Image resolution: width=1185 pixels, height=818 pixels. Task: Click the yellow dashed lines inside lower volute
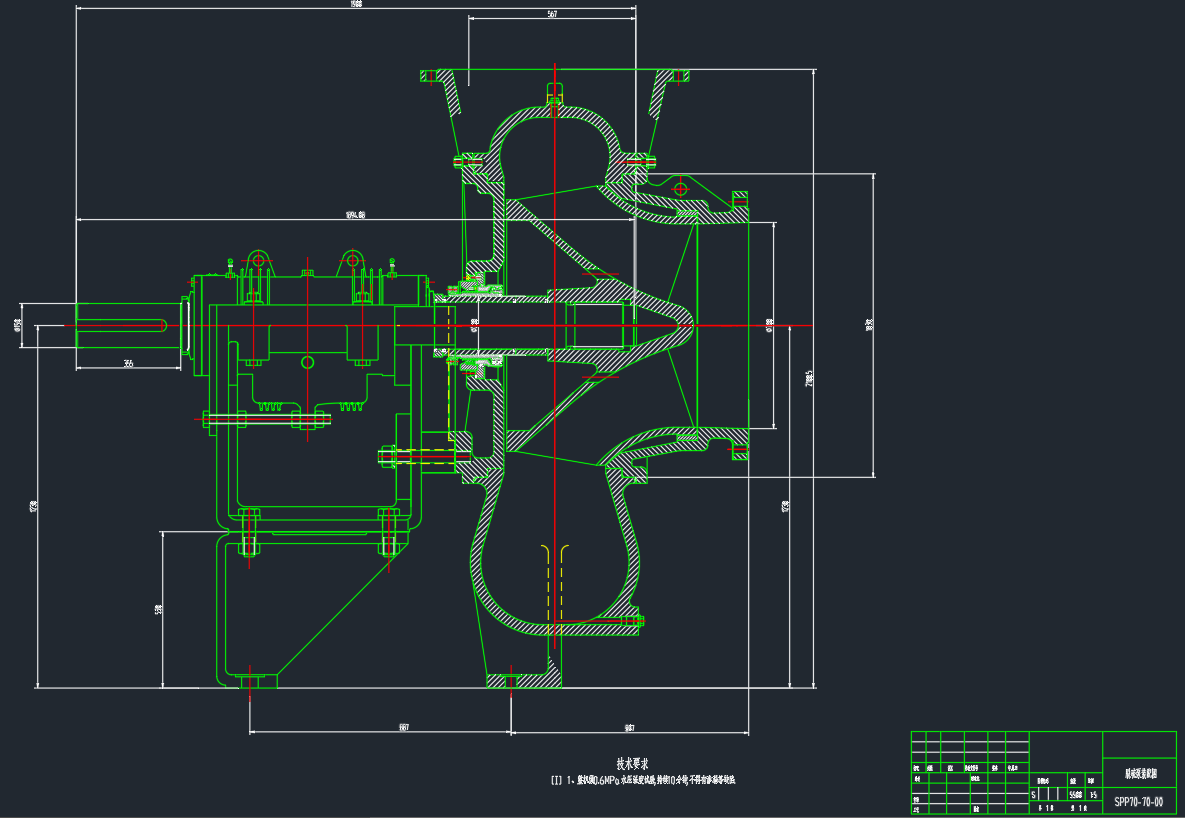coord(554,580)
